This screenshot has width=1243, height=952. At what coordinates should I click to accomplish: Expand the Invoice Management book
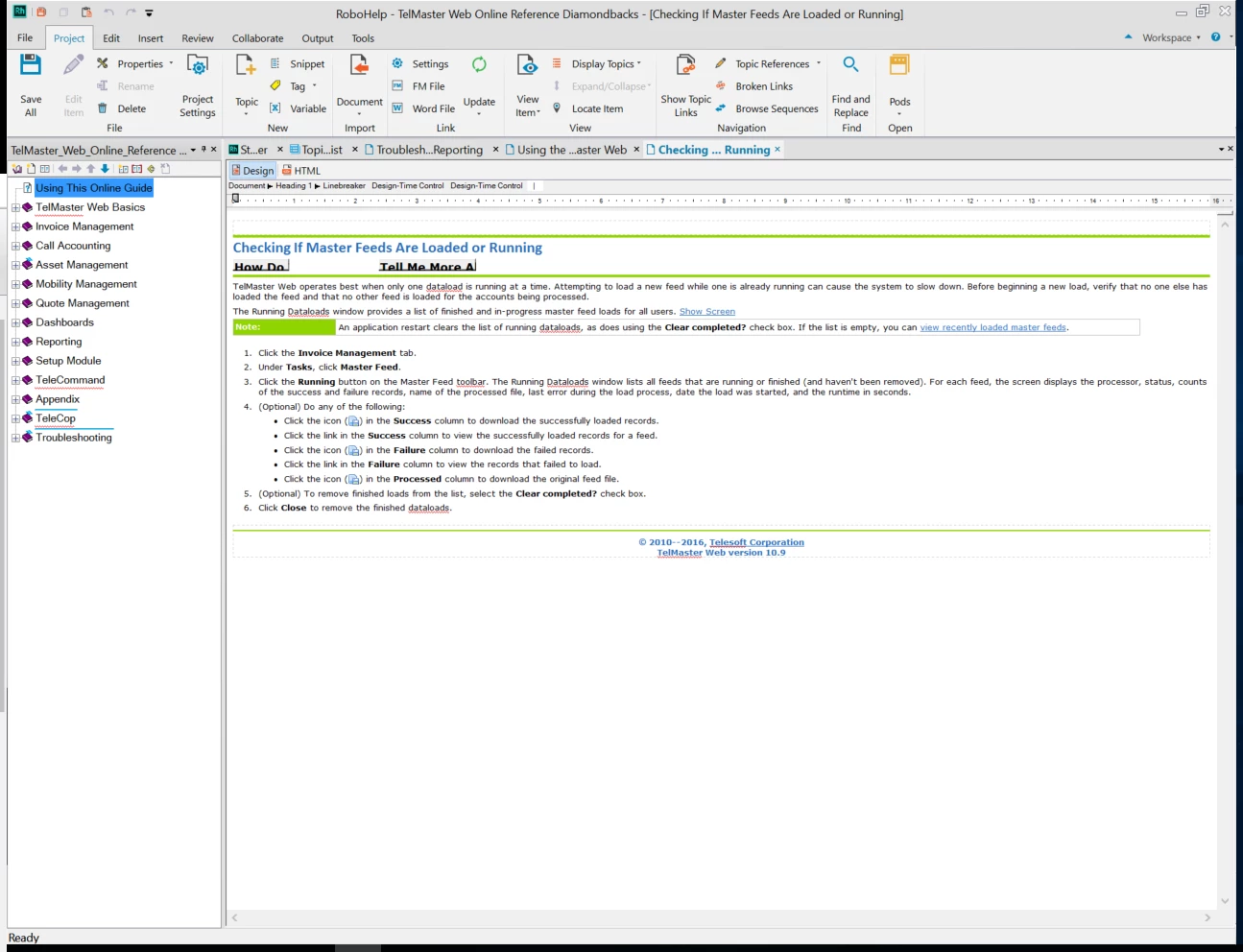pyautogui.click(x=15, y=227)
